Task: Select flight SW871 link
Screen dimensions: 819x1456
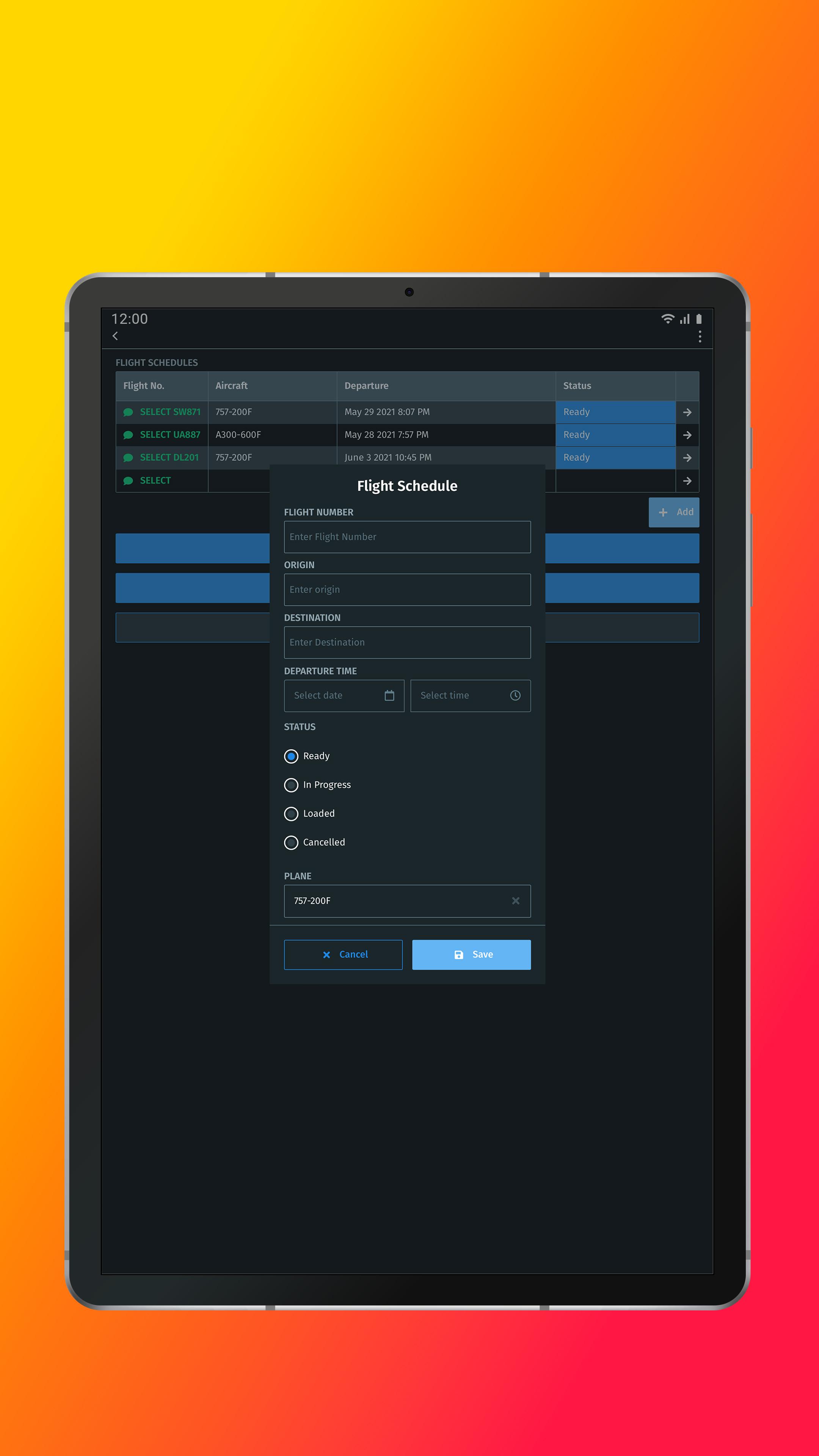Action: 170,412
